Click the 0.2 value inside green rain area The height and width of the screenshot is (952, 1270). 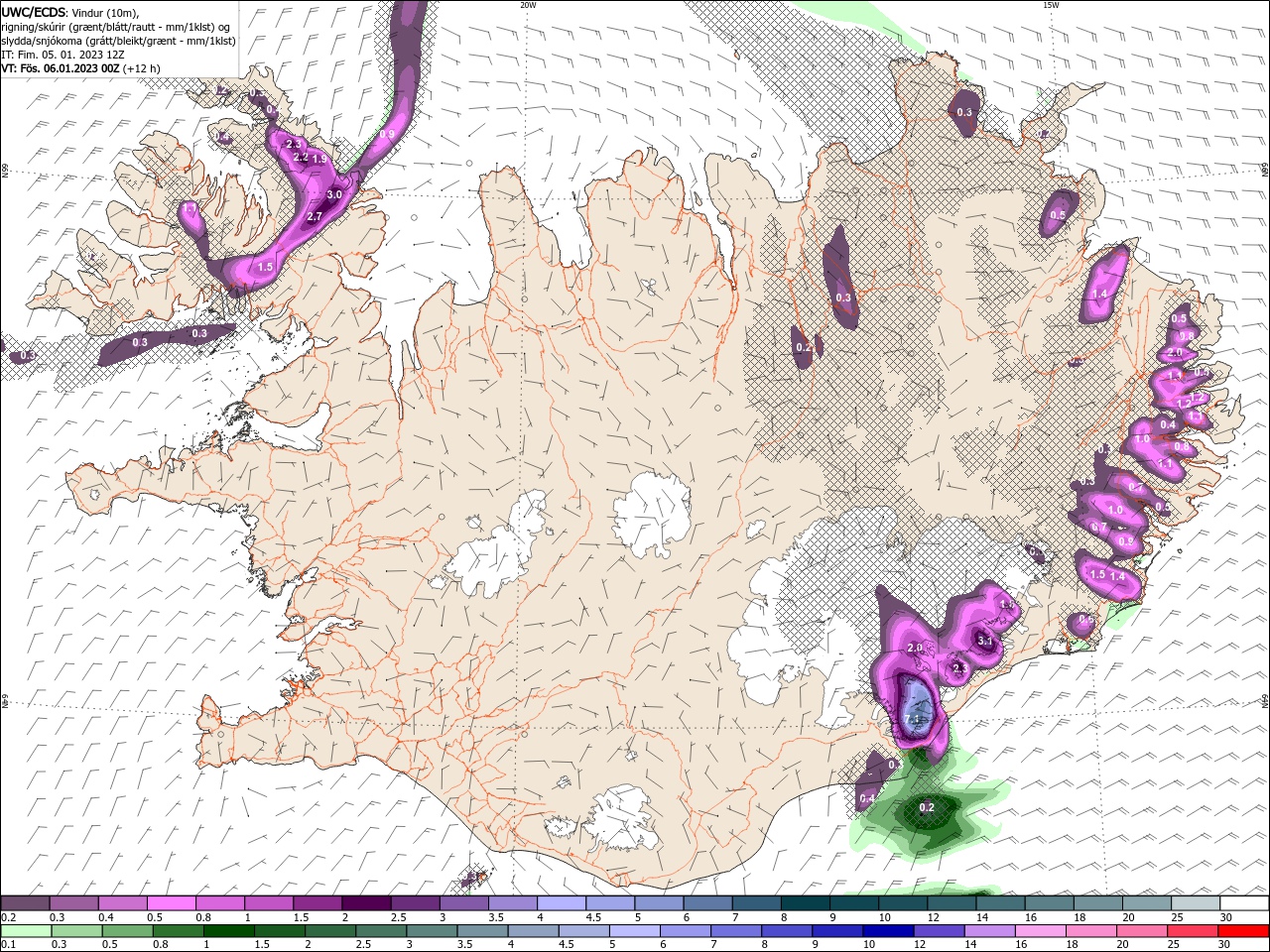(x=927, y=808)
